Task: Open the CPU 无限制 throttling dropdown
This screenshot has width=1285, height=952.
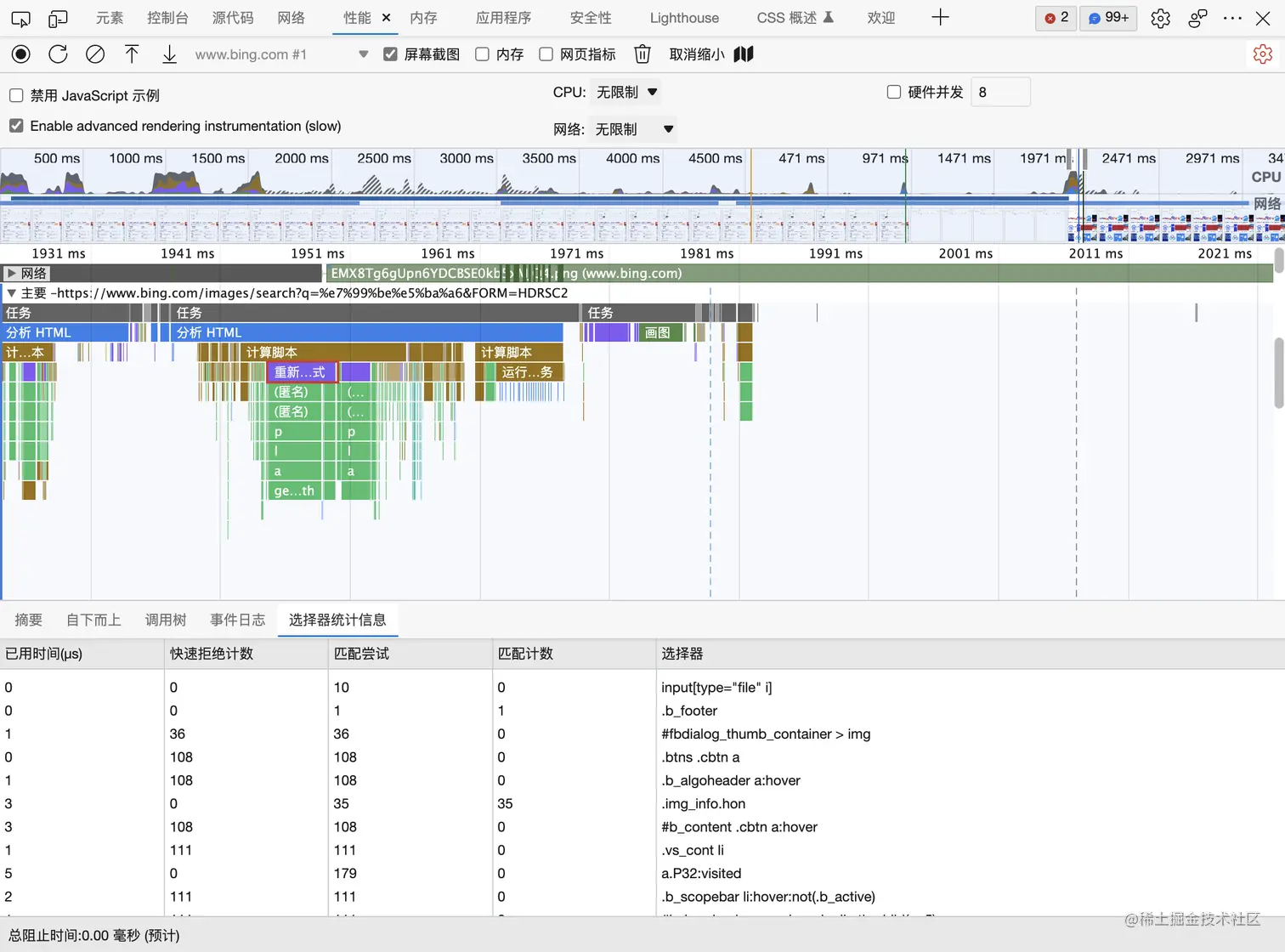Action: click(x=626, y=92)
